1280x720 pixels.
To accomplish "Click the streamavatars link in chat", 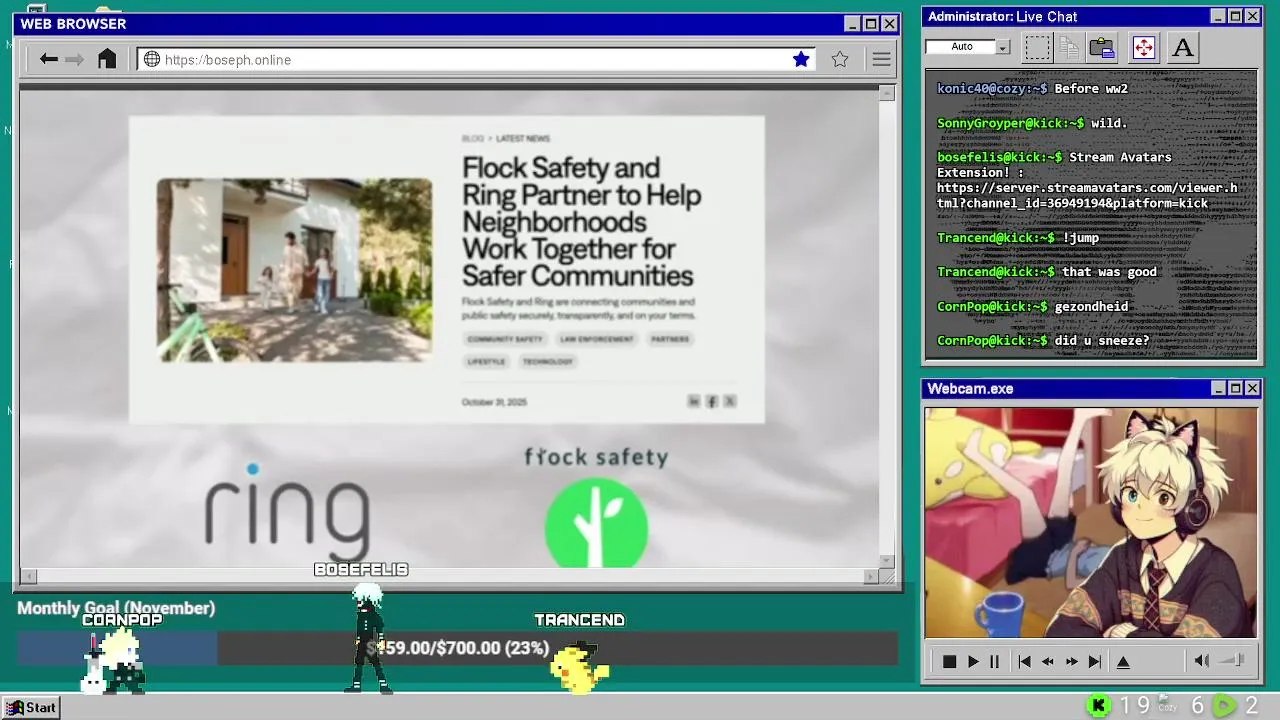I will click(1087, 195).
